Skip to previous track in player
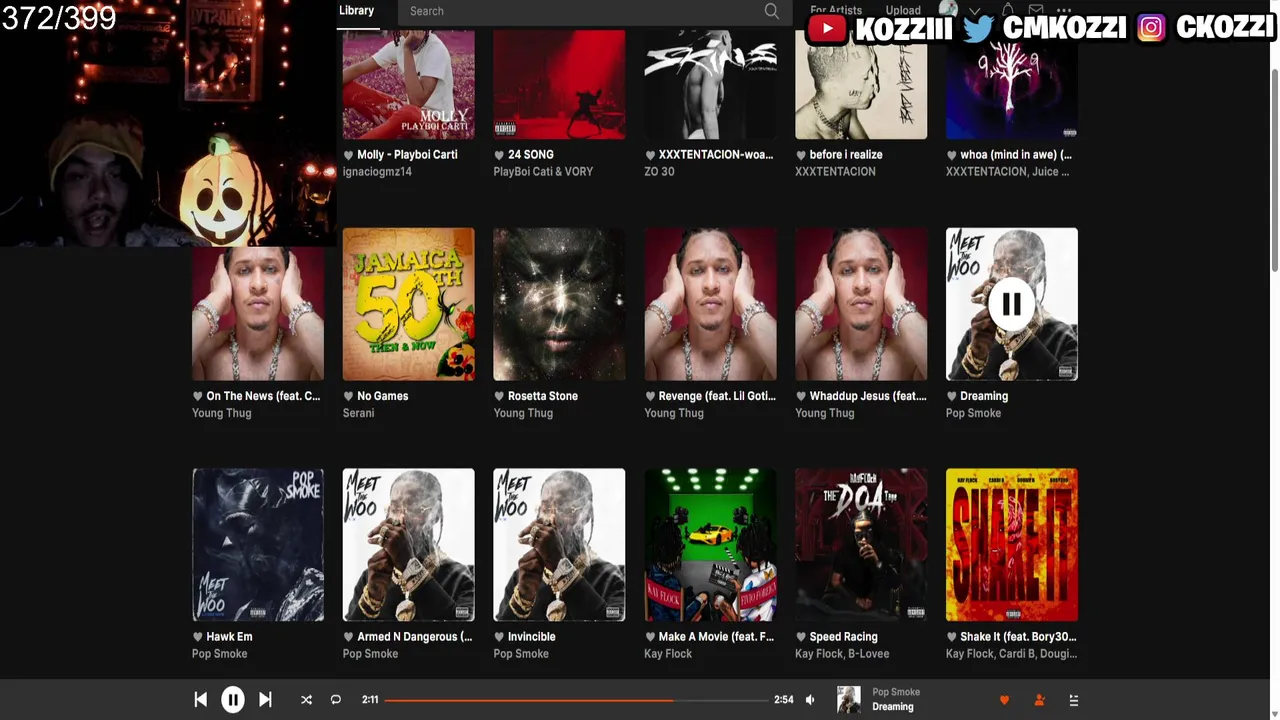 (201, 700)
